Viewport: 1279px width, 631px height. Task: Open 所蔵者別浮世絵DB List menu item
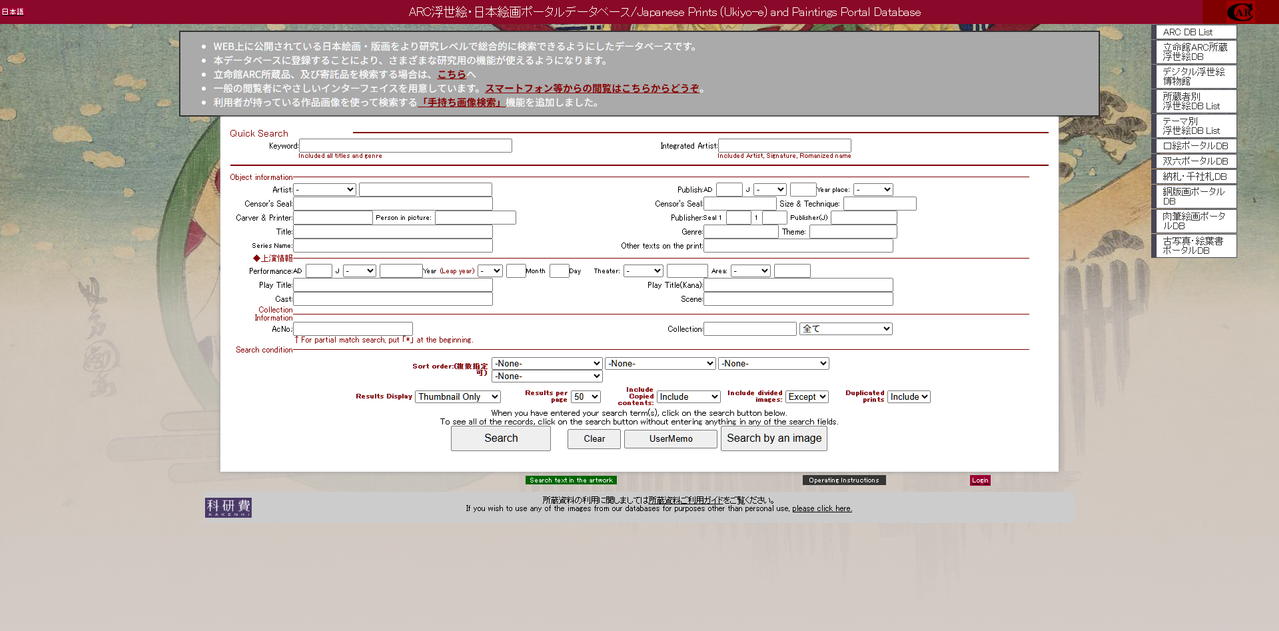1194,101
